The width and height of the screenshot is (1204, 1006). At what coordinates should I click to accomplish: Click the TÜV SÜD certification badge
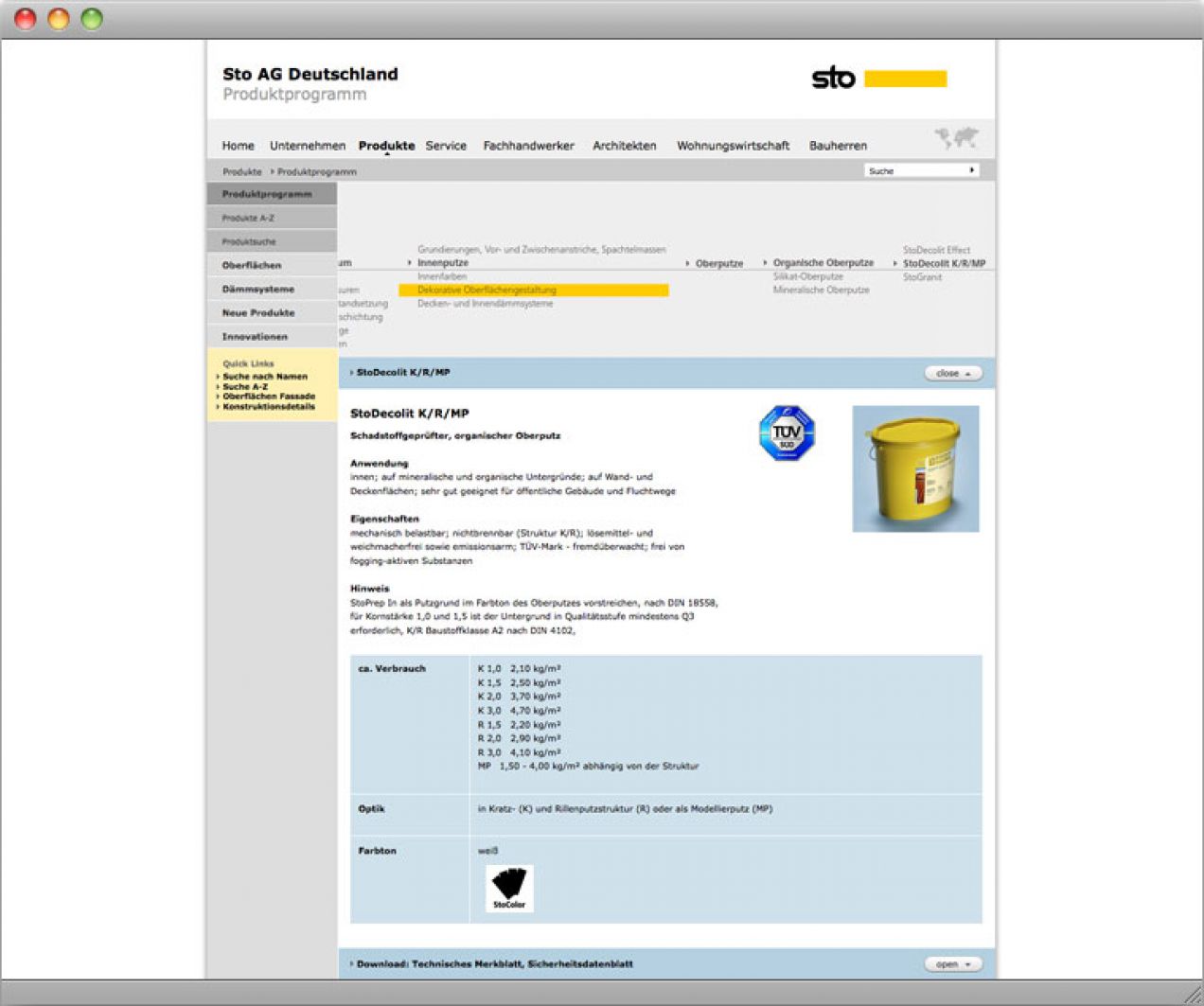pos(787,433)
